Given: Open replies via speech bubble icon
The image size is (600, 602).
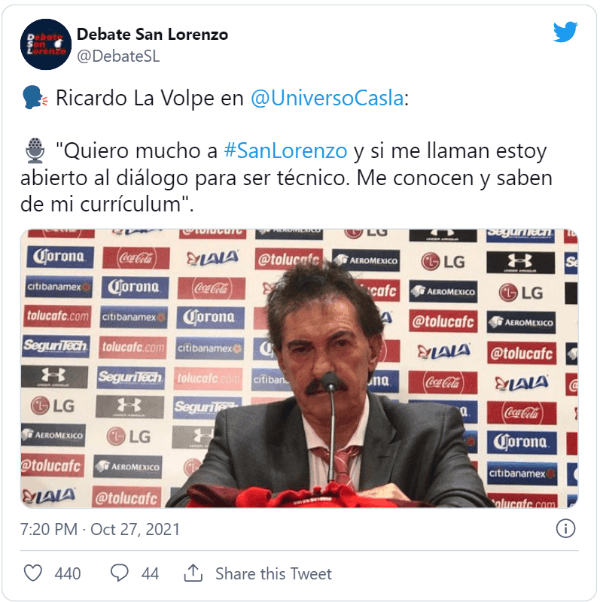Looking at the screenshot, I should (119, 573).
